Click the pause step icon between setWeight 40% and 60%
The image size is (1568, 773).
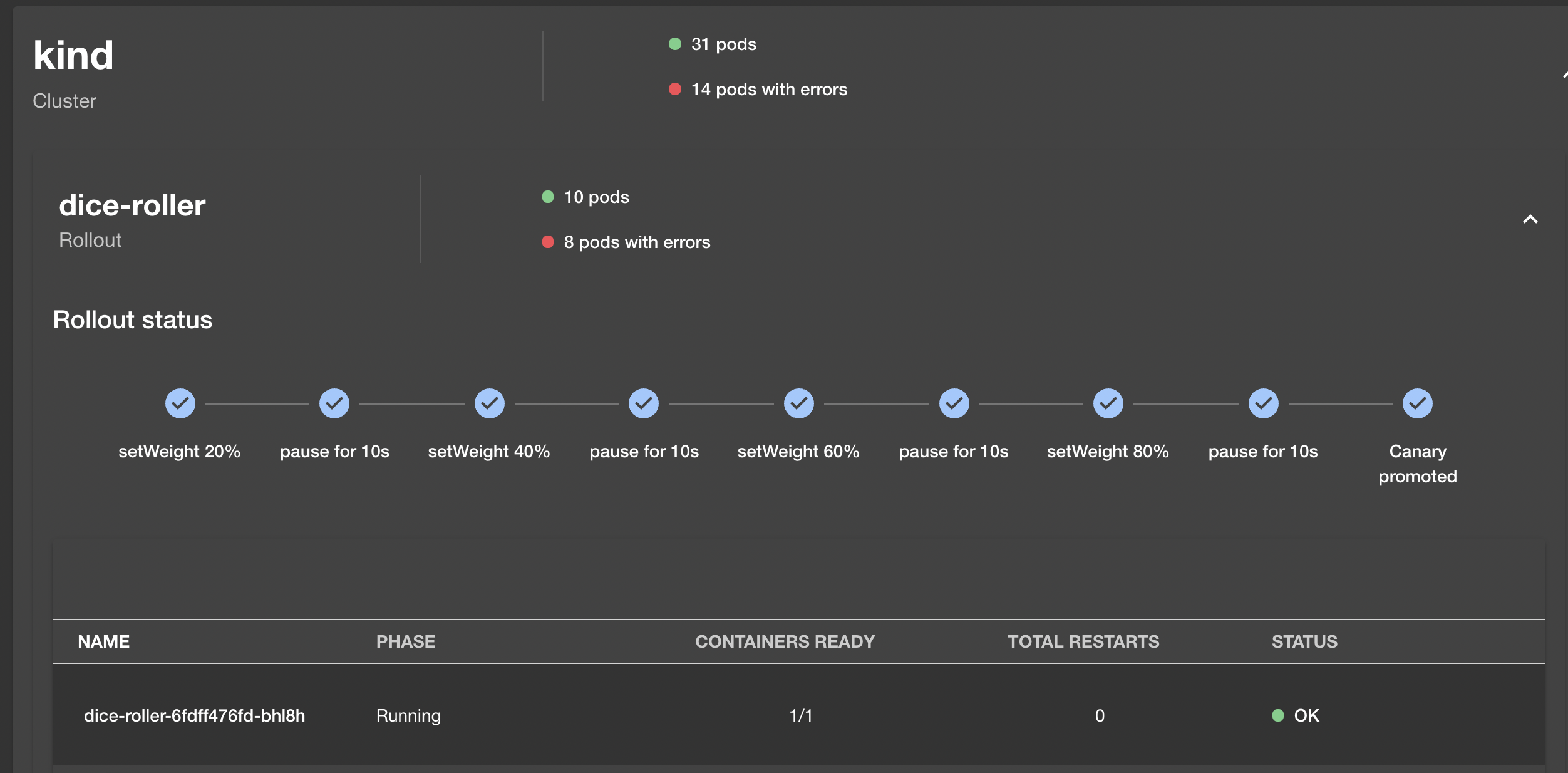coord(644,403)
